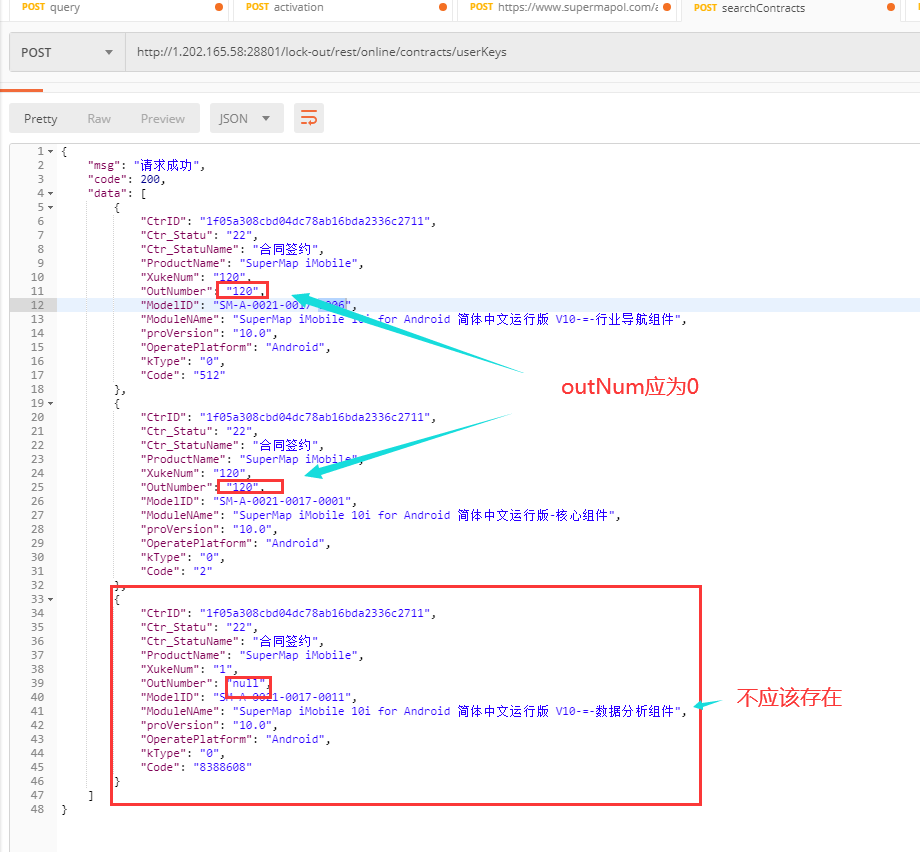This screenshot has width=920, height=852.
Task: Collapse first data object at line 5
Action: coord(51,207)
